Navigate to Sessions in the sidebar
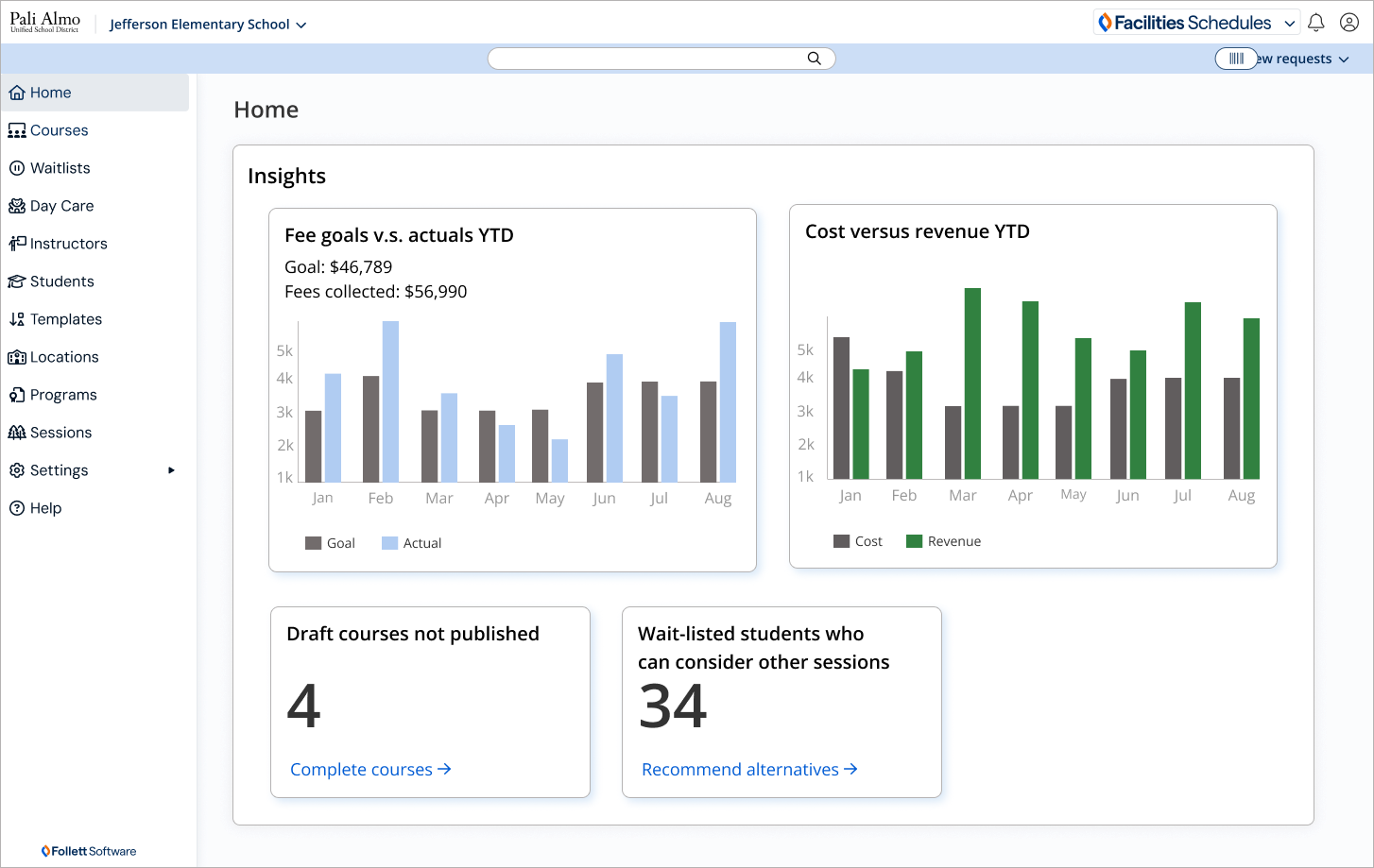1374x868 pixels. point(60,433)
